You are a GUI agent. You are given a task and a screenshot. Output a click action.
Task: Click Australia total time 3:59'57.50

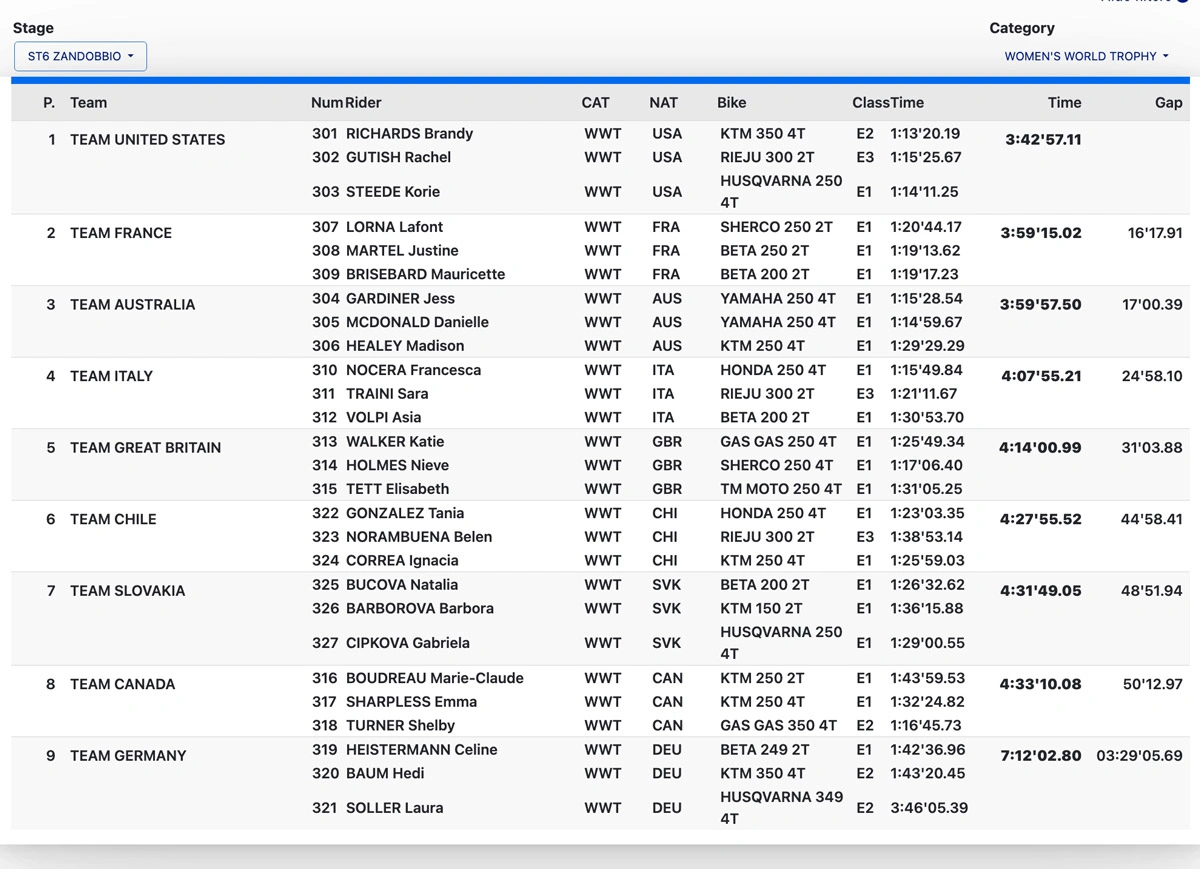tap(1041, 305)
